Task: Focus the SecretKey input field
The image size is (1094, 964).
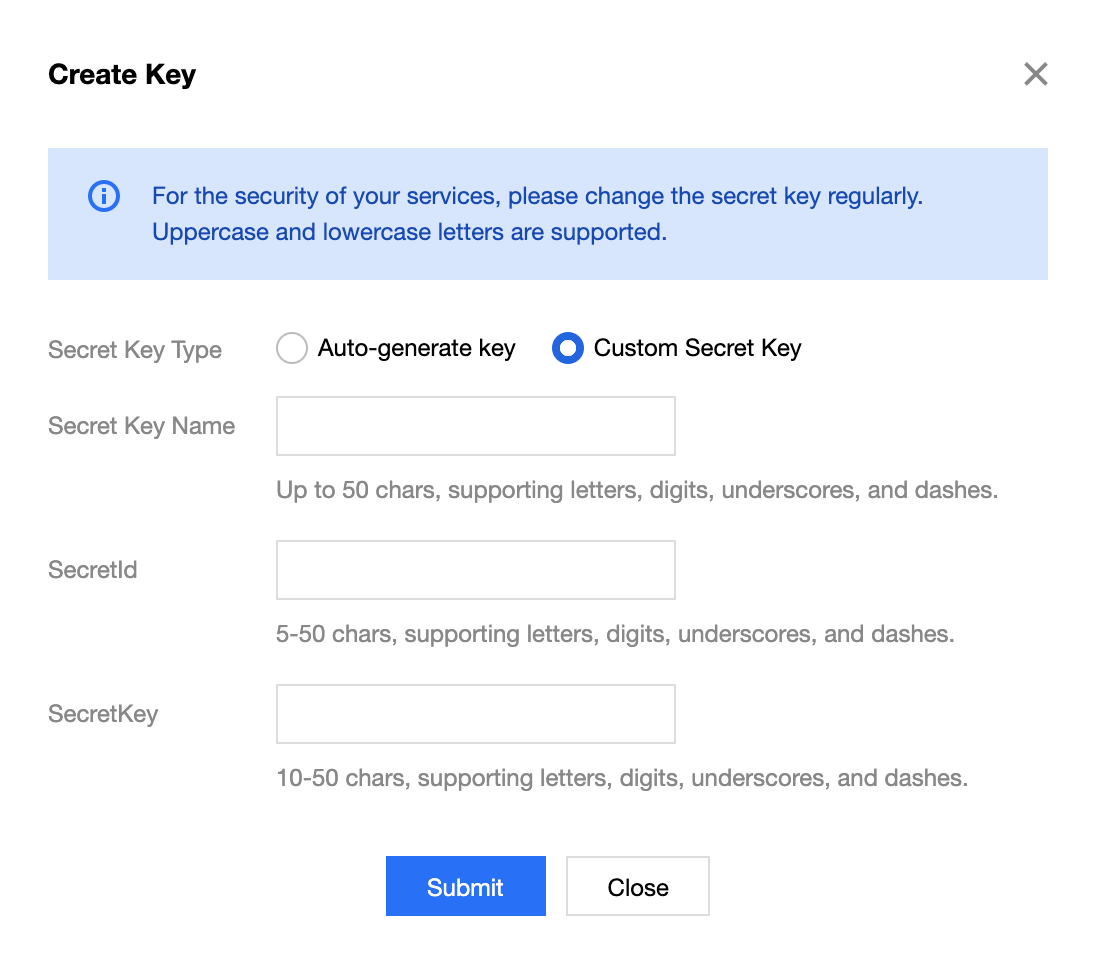Action: (476, 714)
